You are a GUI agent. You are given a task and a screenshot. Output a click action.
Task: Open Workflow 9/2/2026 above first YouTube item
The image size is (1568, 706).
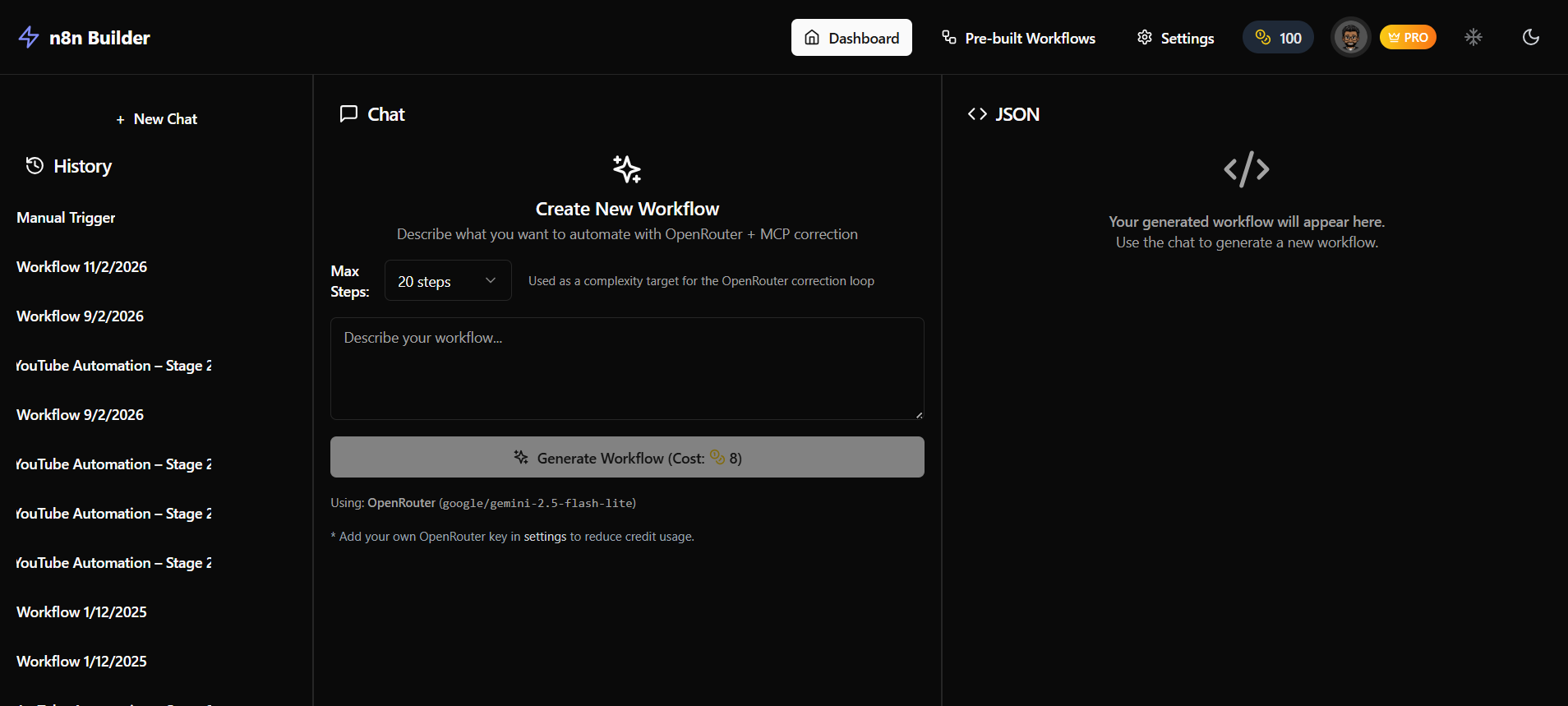(x=80, y=316)
